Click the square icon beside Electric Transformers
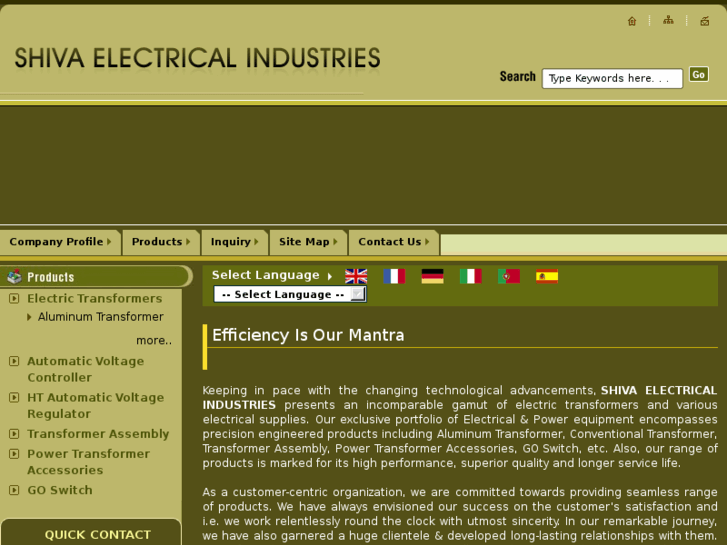Image resolution: width=727 pixels, height=545 pixels. [x=14, y=298]
